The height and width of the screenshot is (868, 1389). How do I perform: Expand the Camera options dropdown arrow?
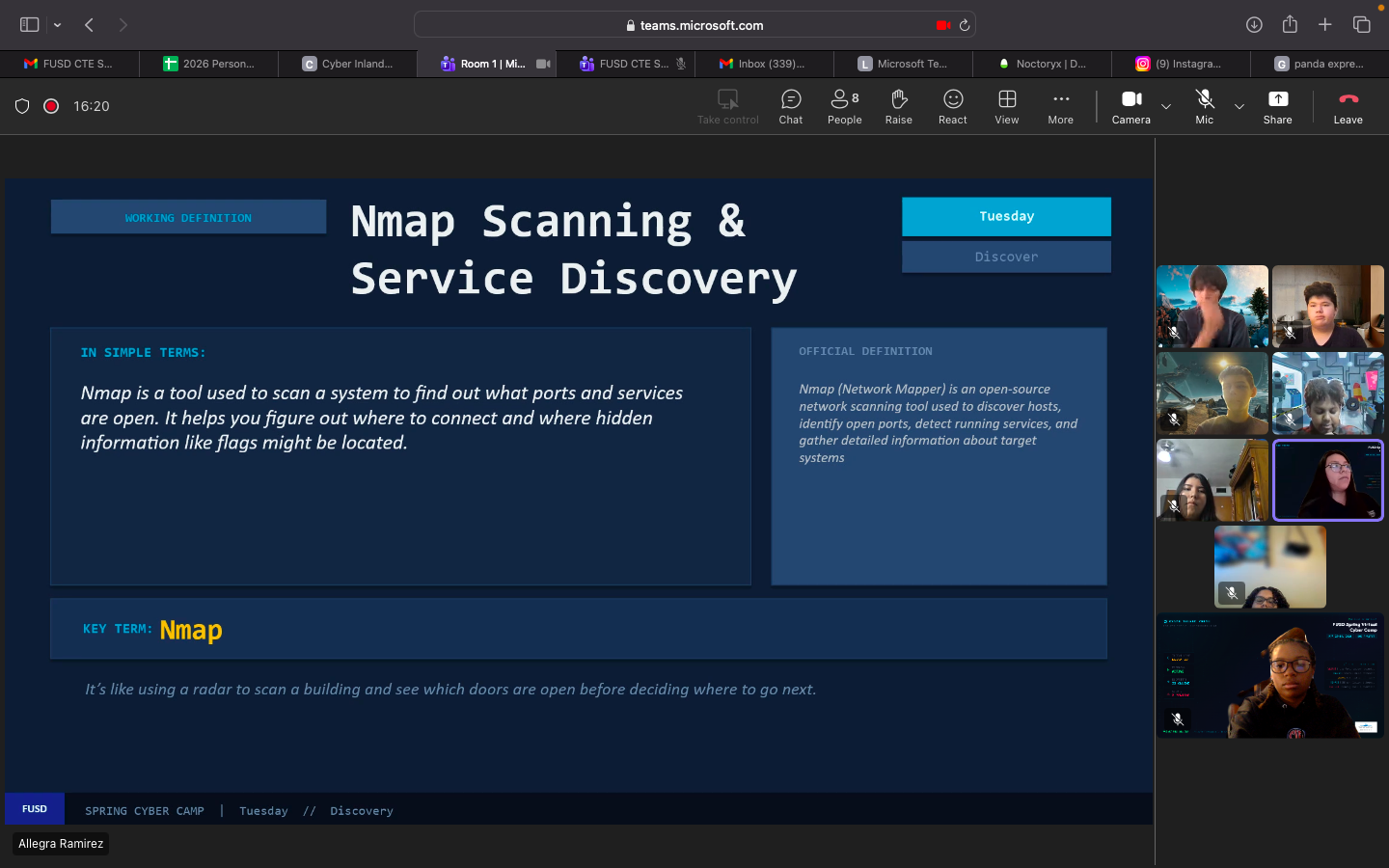[x=1166, y=106]
